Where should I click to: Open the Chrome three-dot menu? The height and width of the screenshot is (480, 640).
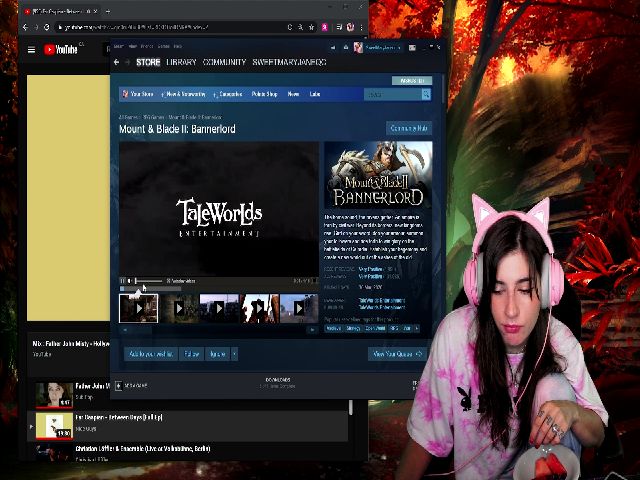click(361, 27)
